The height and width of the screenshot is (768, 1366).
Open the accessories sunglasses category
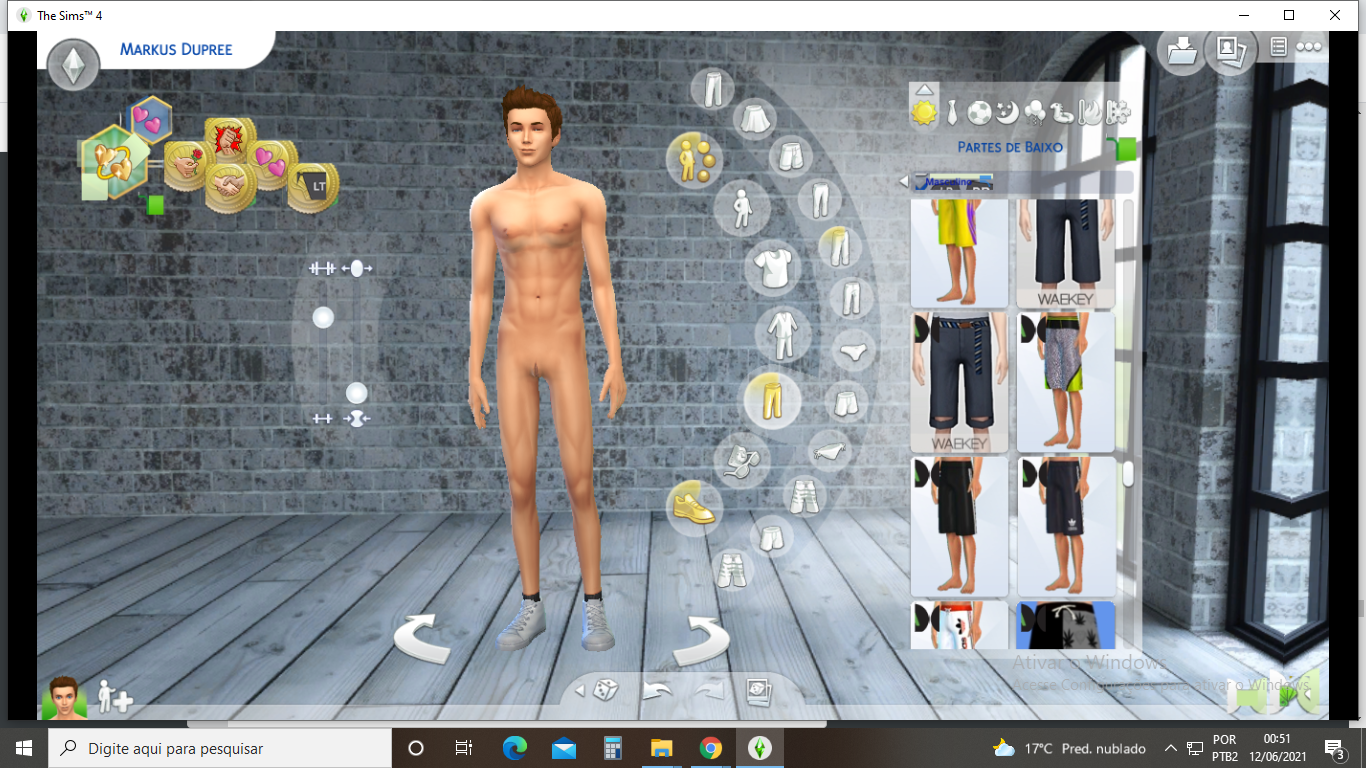(x=741, y=460)
